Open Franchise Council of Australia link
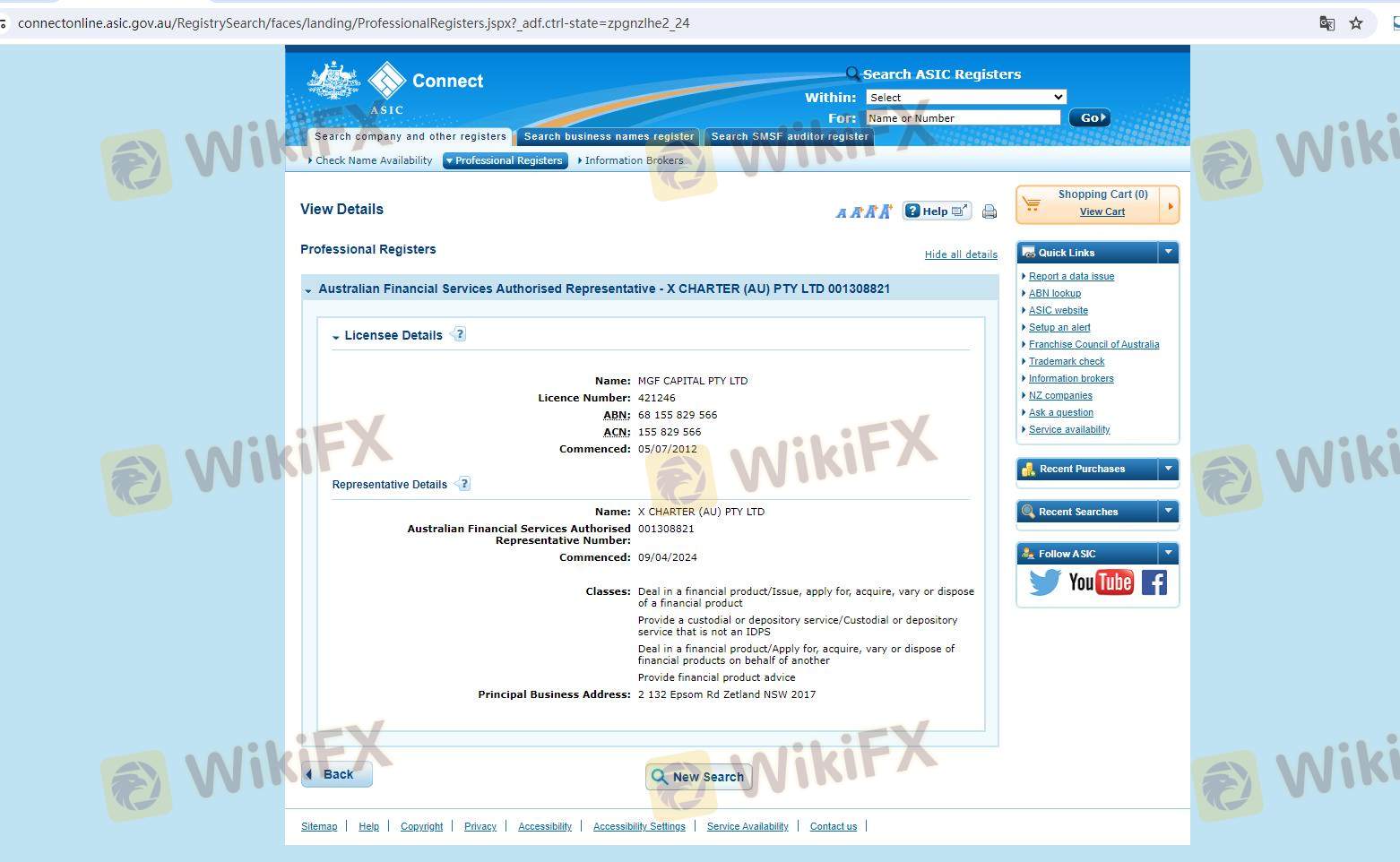 click(x=1093, y=344)
